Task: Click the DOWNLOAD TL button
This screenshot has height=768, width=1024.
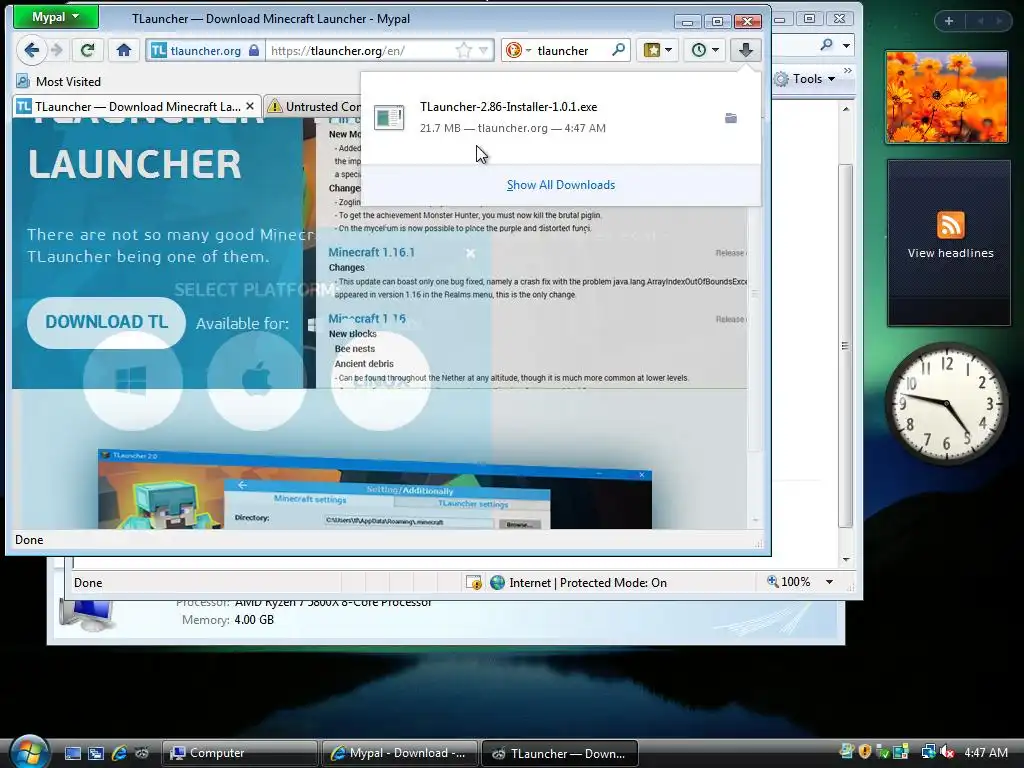Action: point(106,322)
